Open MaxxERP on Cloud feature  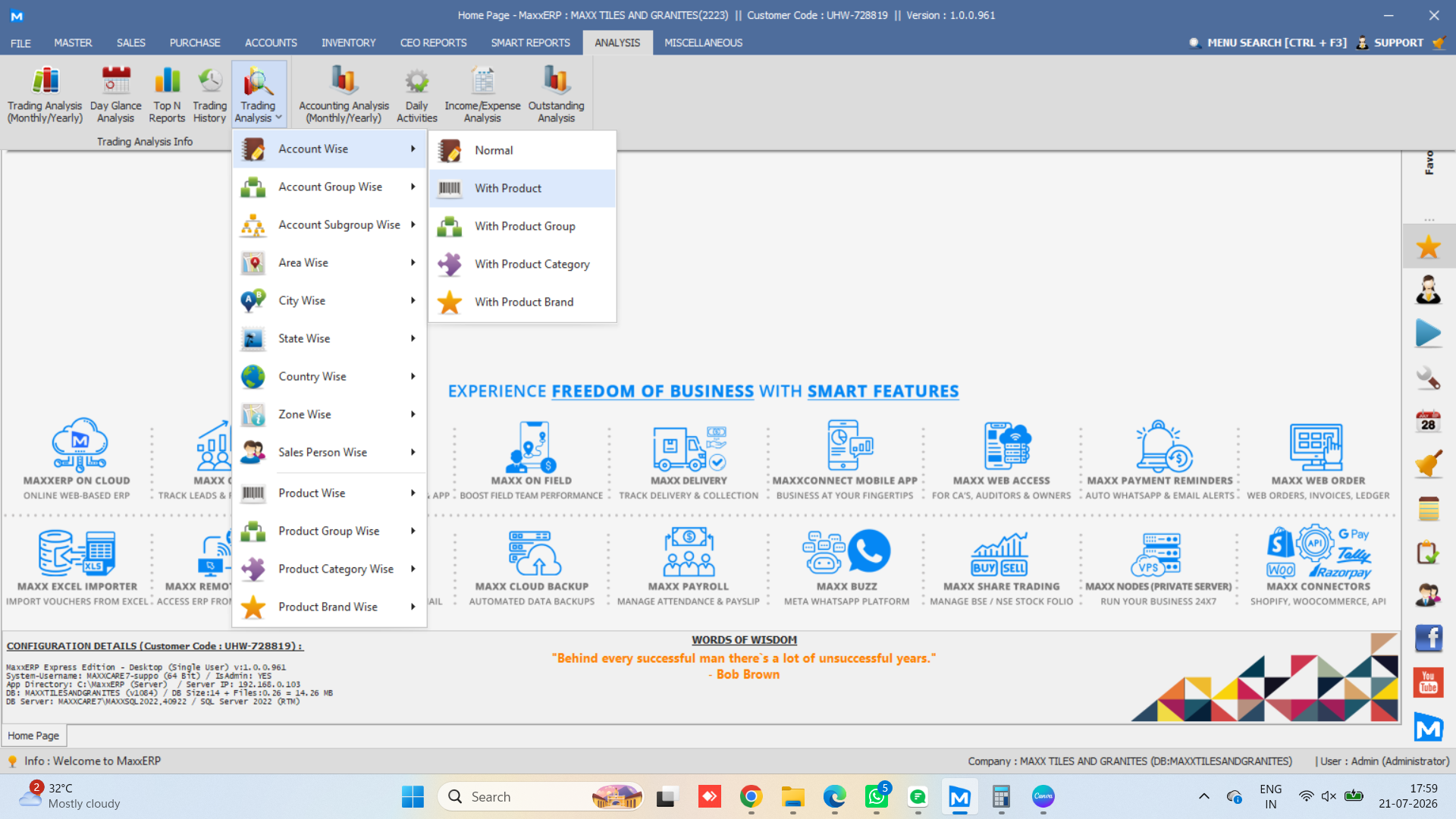pos(77,458)
